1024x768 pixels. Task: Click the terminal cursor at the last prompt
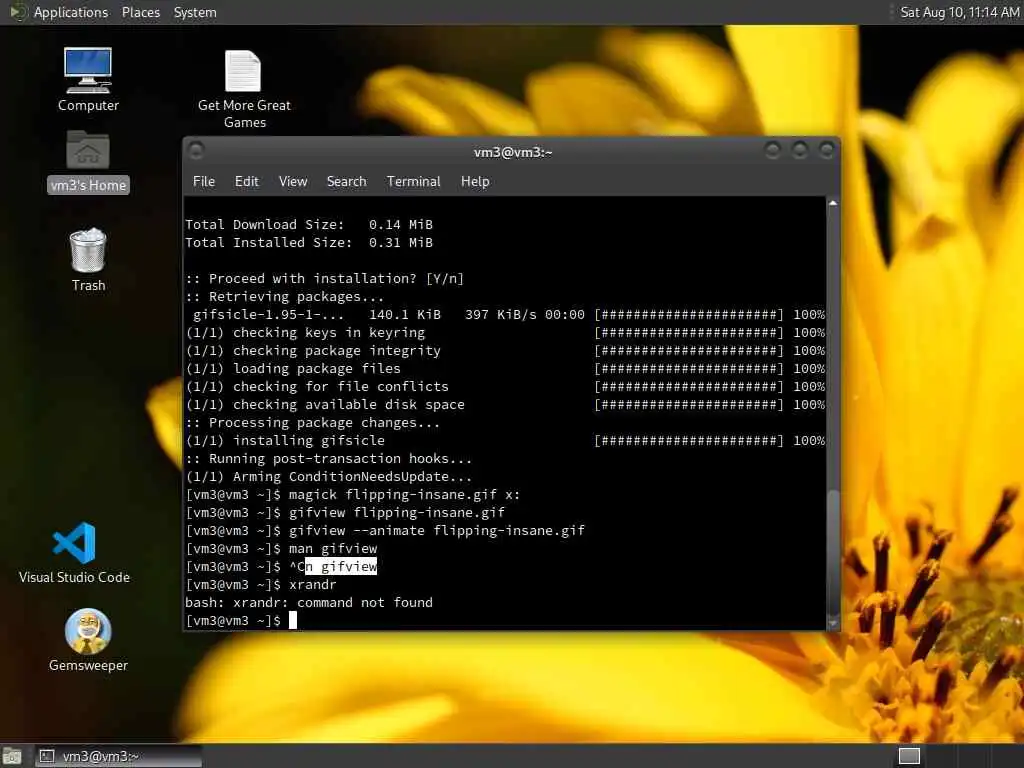pos(293,620)
